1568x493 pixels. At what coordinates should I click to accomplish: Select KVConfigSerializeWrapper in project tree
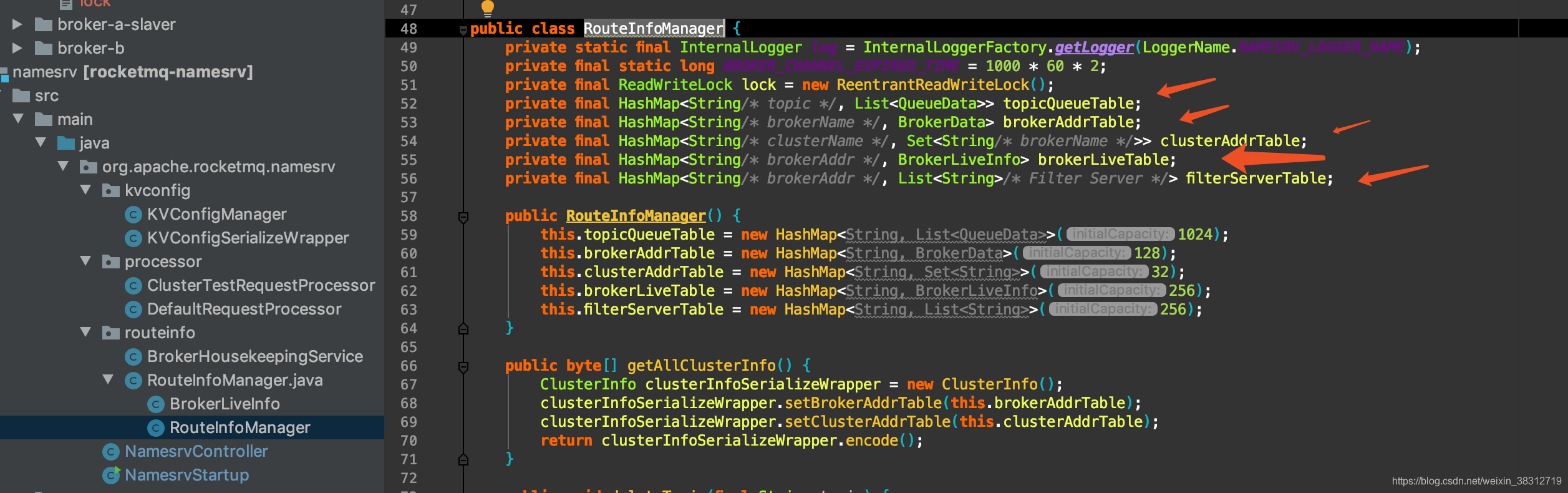pyautogui.click(x=248, y=238)
